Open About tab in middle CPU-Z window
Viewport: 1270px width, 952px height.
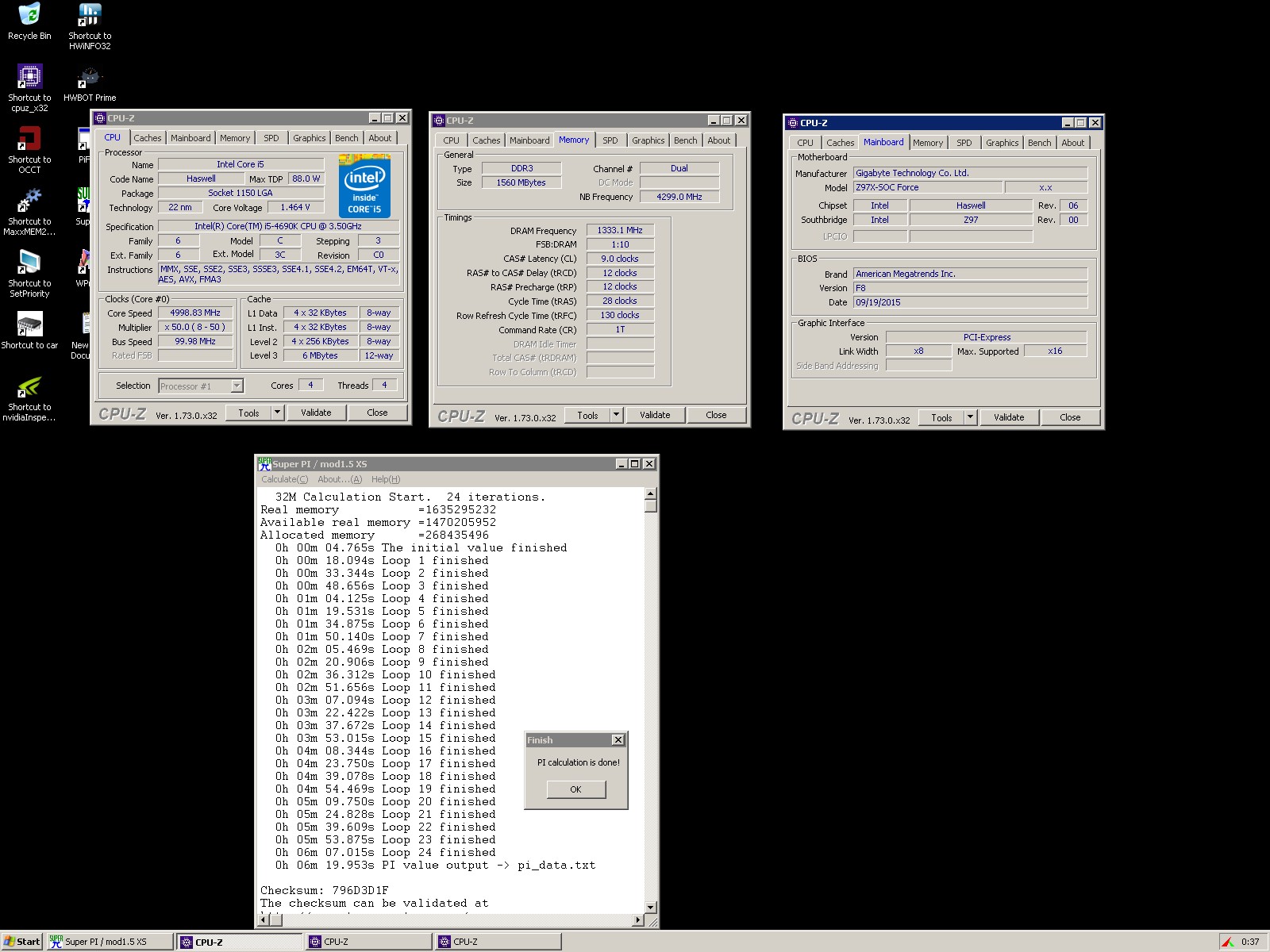[x=718, y=140]
